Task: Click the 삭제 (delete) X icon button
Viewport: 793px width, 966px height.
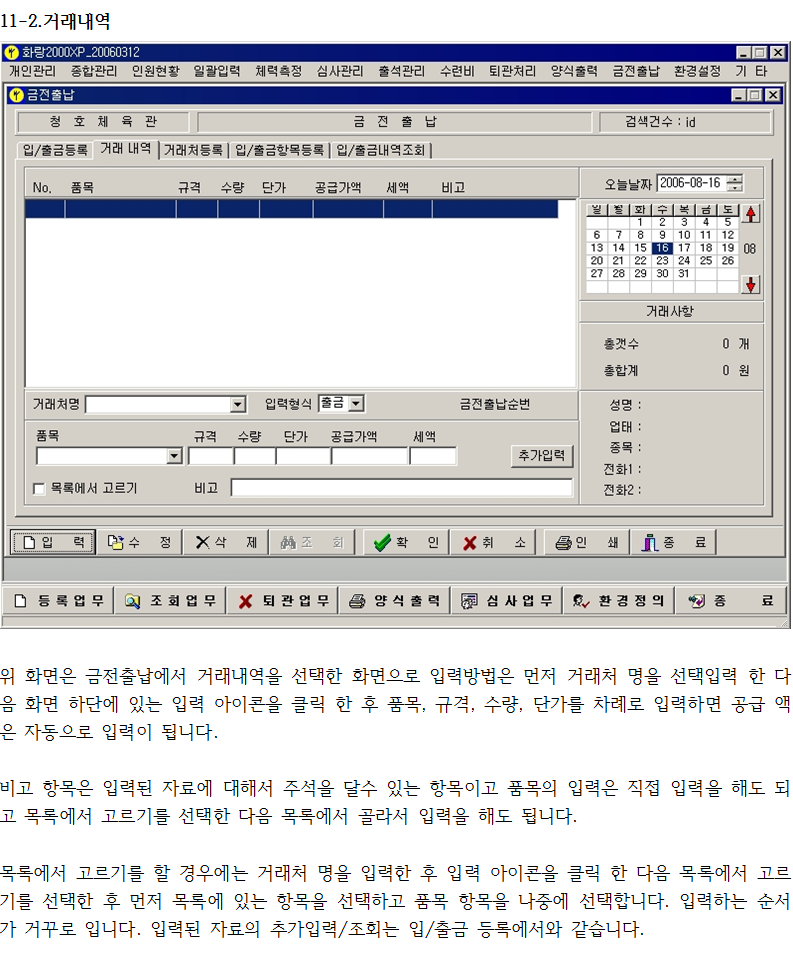Action: coord(226,542)
